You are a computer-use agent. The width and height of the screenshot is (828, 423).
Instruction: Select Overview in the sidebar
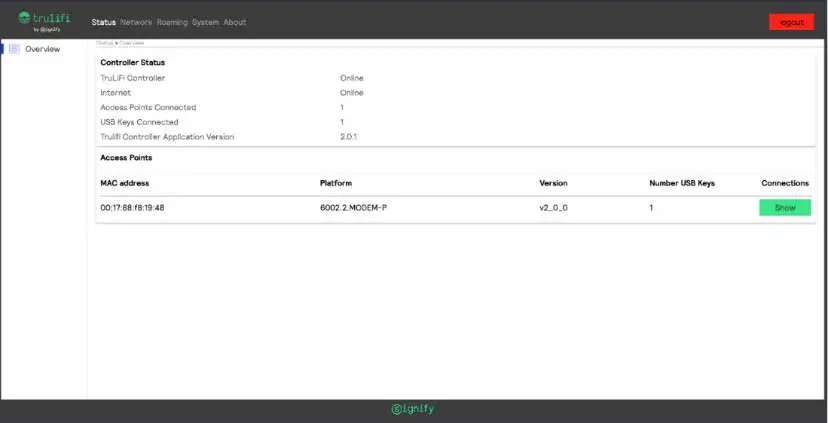(43, 49)
